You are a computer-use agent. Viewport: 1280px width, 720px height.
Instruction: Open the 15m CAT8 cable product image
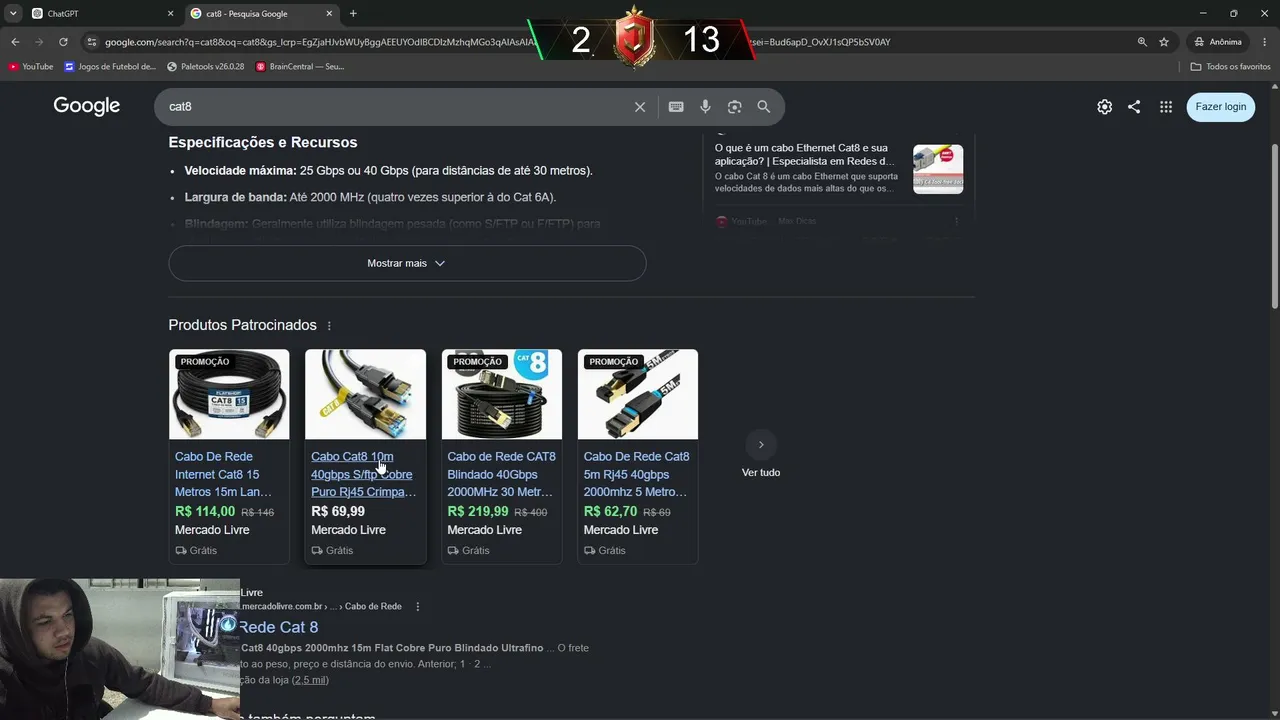click(x=229, y=394)
